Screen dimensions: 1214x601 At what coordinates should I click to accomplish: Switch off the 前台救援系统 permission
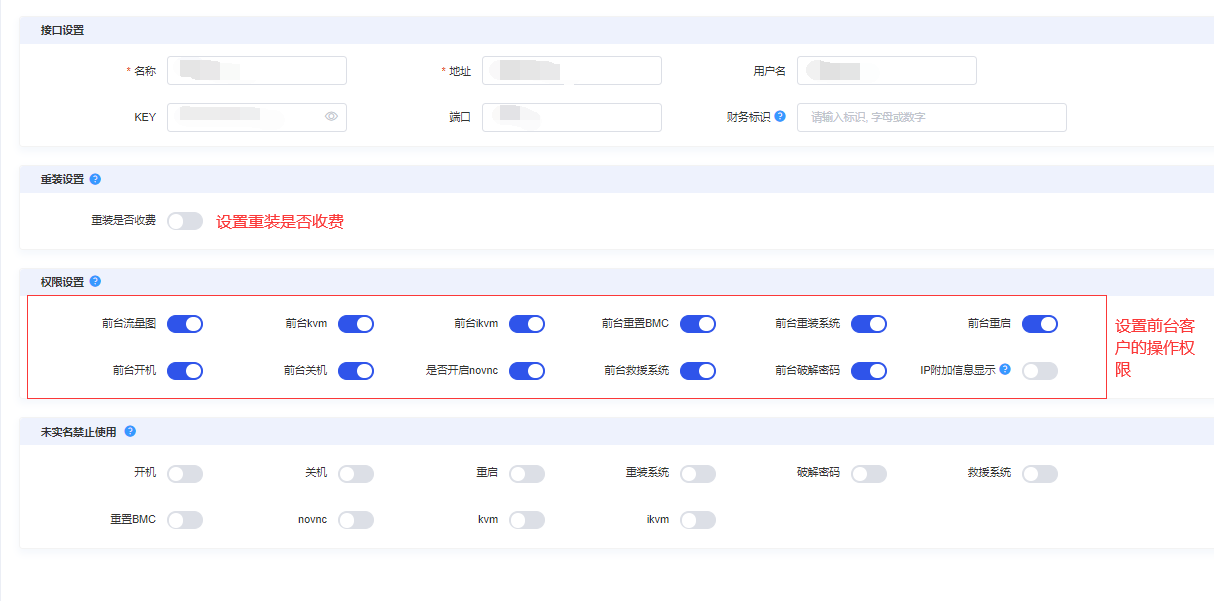tap(698, 371)
